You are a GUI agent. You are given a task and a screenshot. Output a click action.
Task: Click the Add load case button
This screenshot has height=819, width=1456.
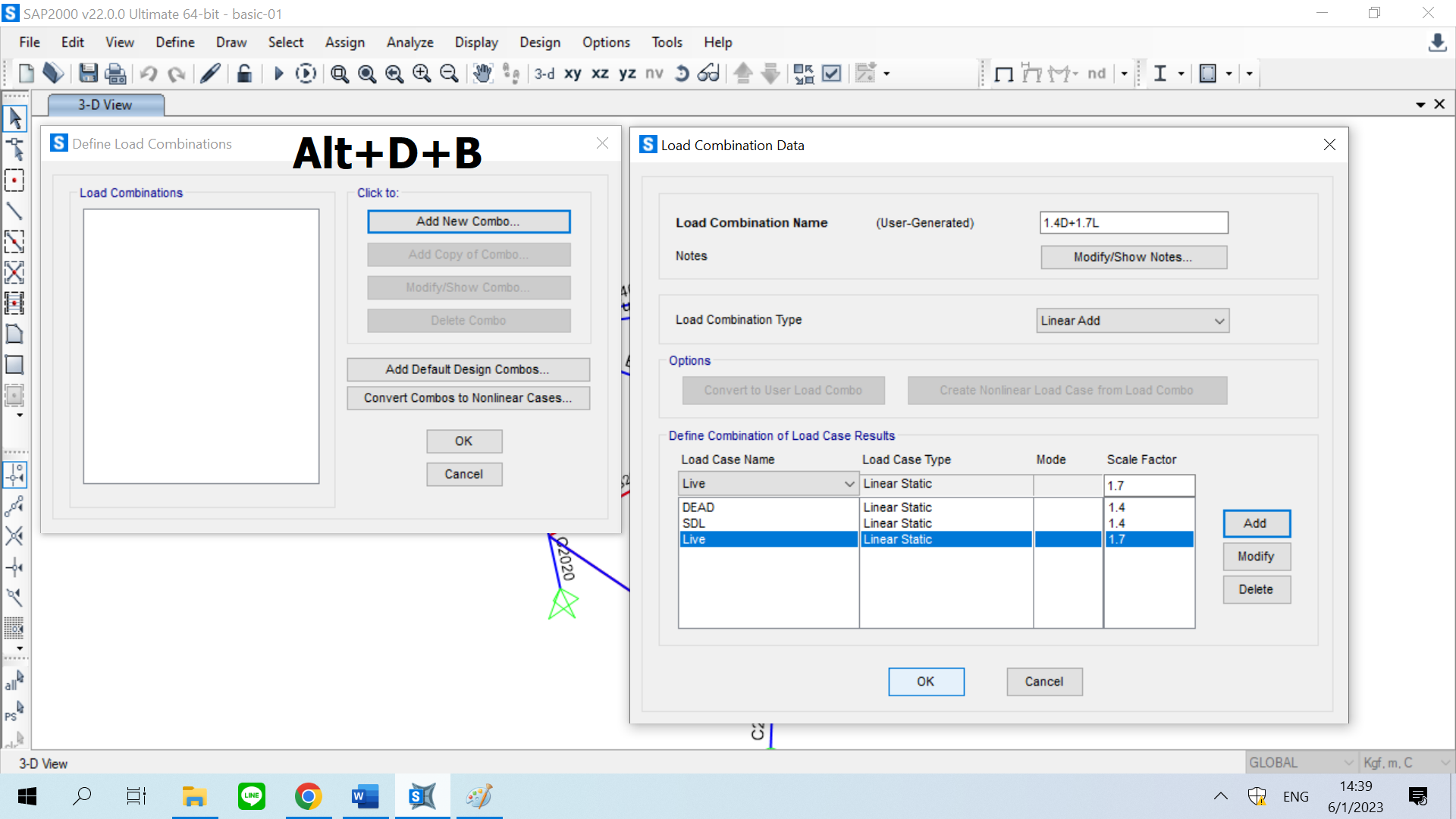coord(1256,523)
